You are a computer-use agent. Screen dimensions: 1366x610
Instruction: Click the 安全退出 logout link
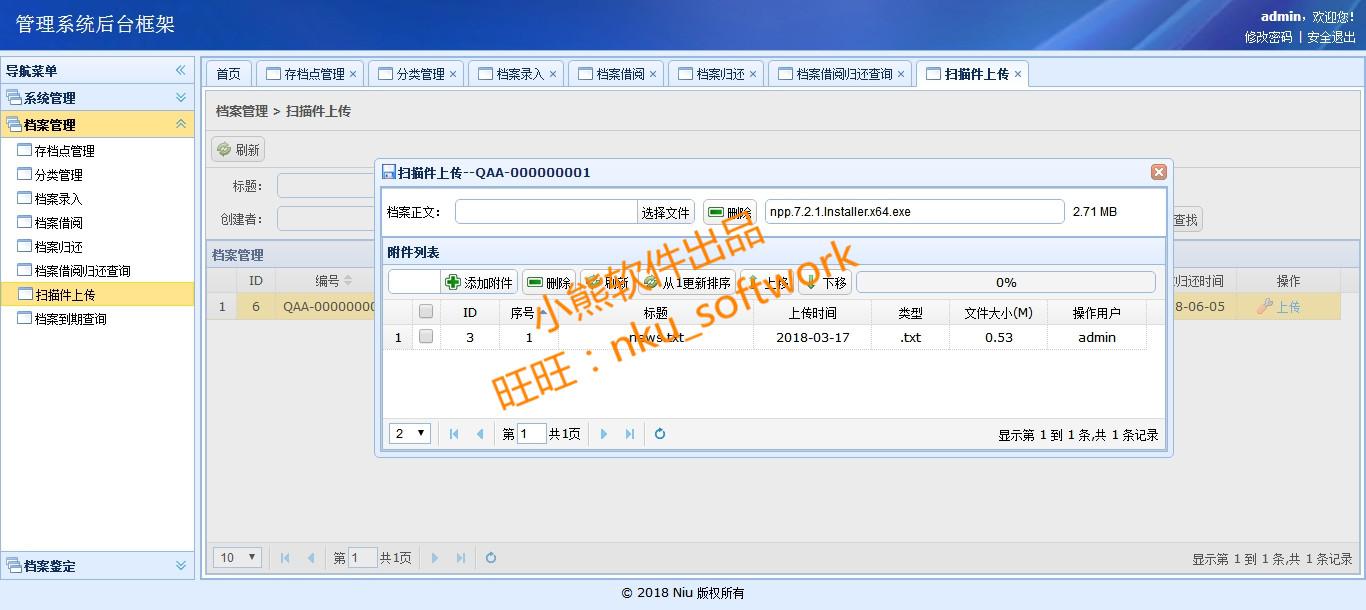(x=1331, y=37)
